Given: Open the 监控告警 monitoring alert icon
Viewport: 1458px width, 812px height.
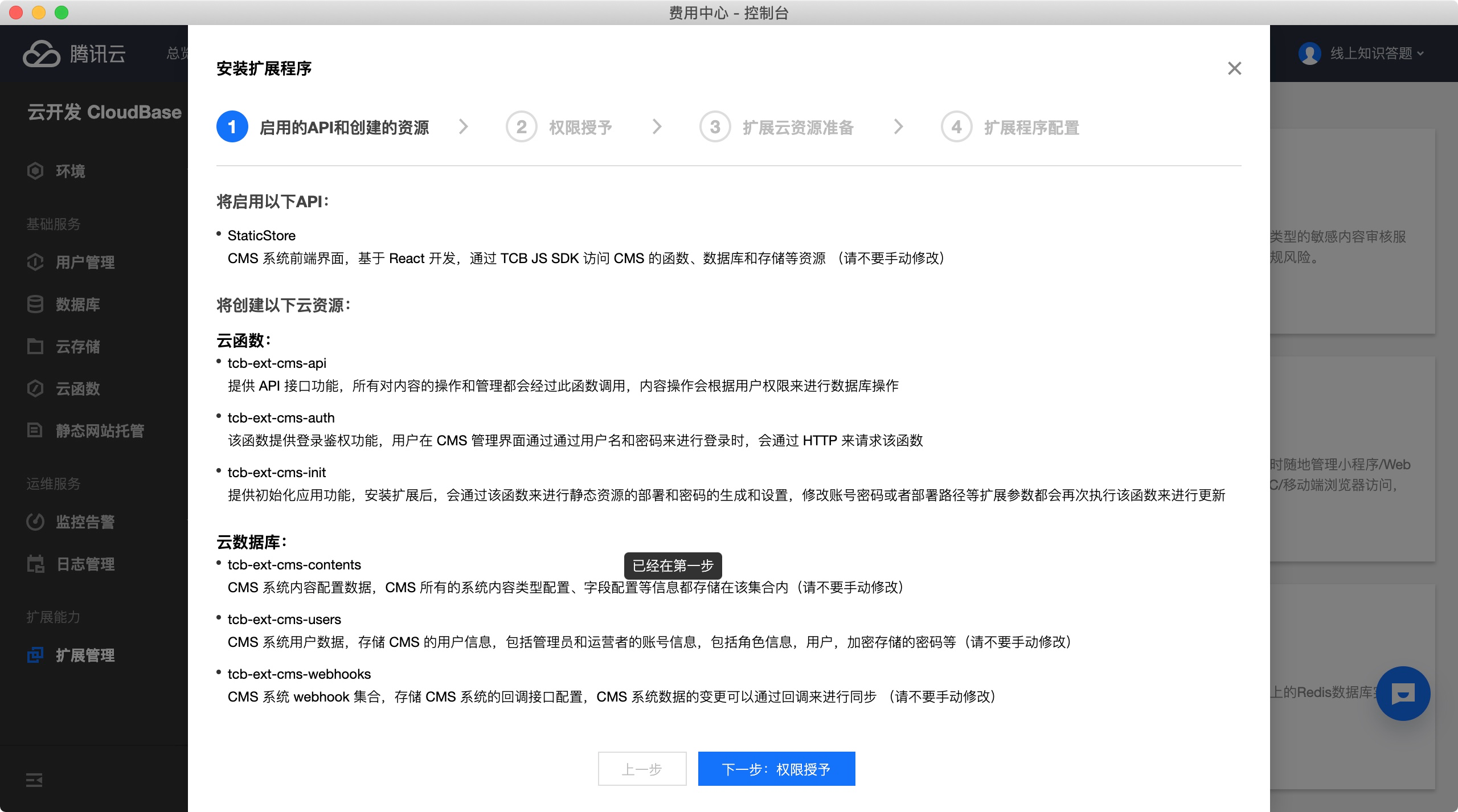Looking at the screenshot, I should pyautogui.click(x=35, y=522).
